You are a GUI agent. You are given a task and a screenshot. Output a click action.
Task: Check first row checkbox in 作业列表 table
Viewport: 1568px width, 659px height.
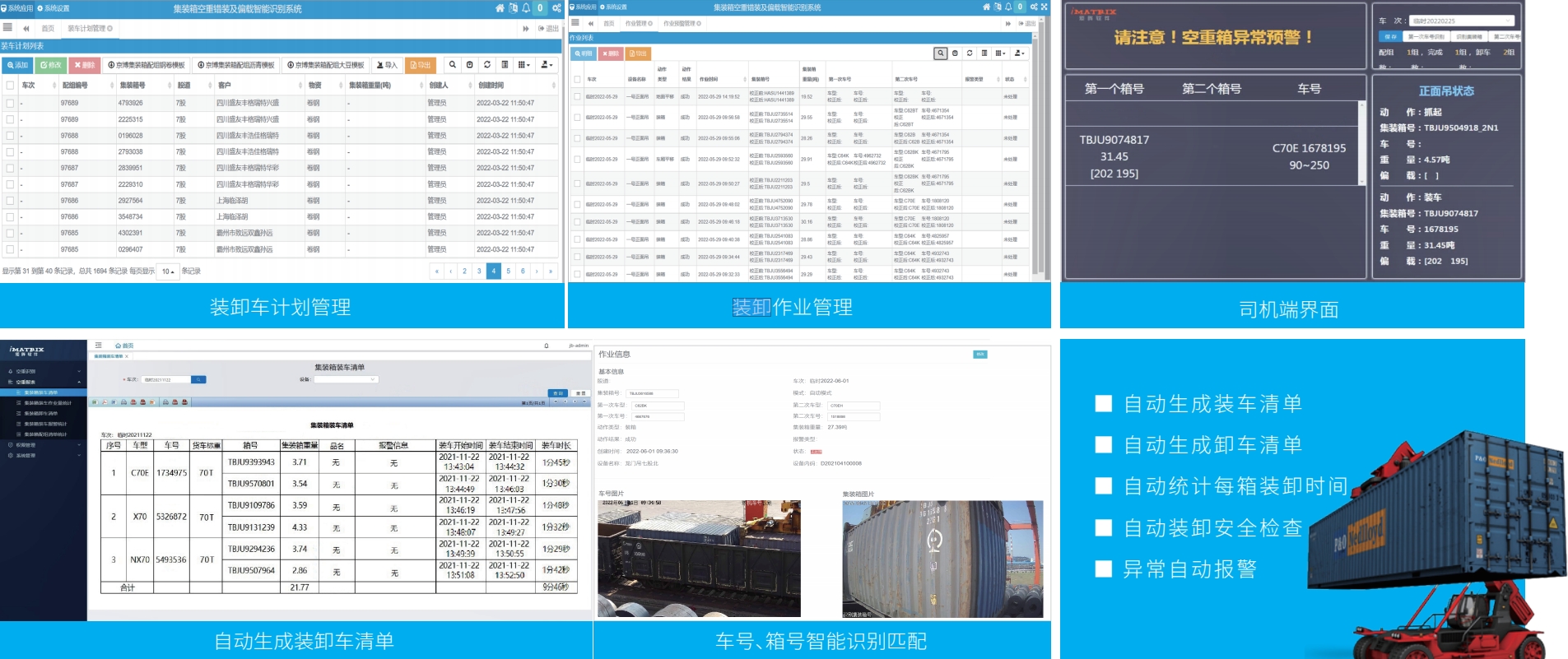click(577, 96)
